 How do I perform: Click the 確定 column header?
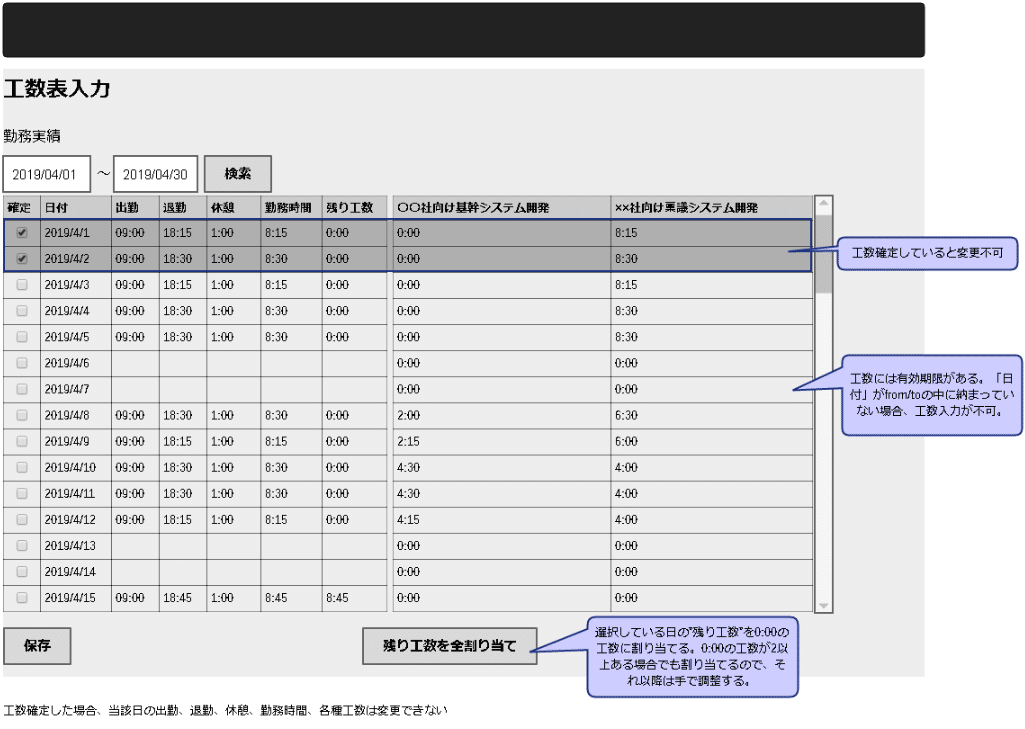(22, 208)
